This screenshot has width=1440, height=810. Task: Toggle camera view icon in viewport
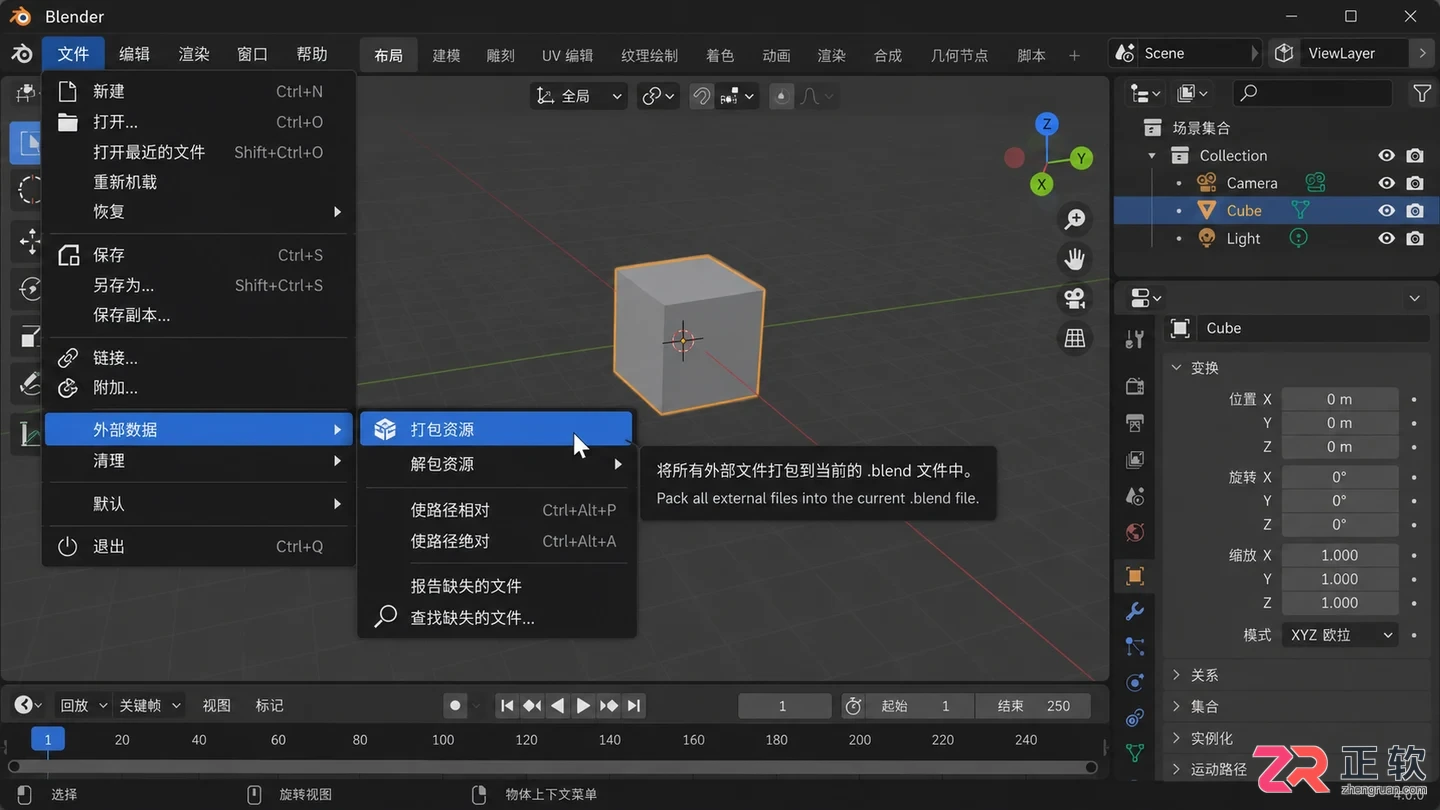tap(1075, 298)
